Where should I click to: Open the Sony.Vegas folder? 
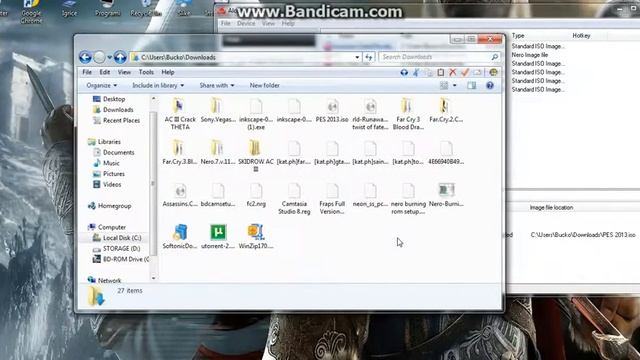218,111
